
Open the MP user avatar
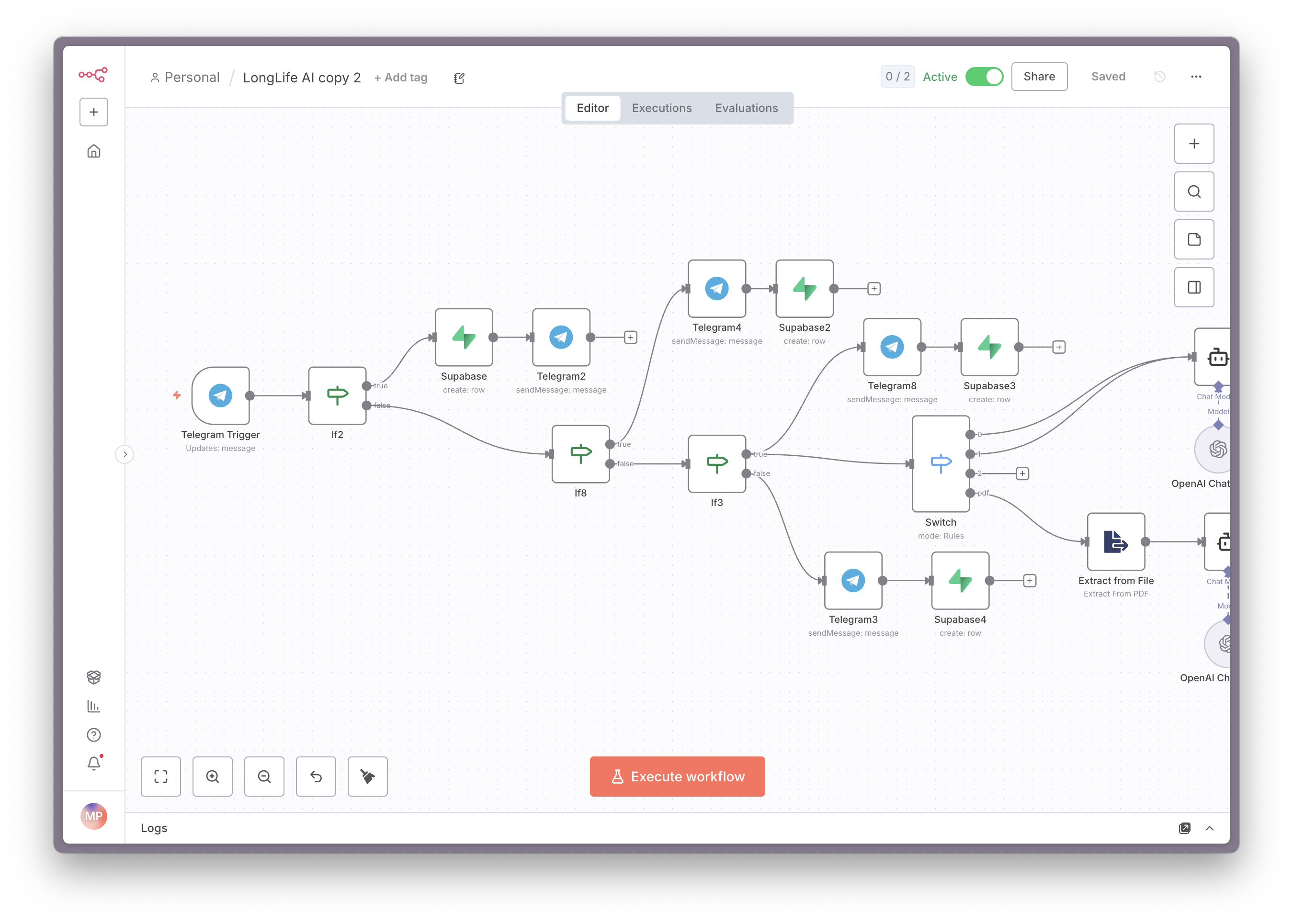[x=94, y=816]
